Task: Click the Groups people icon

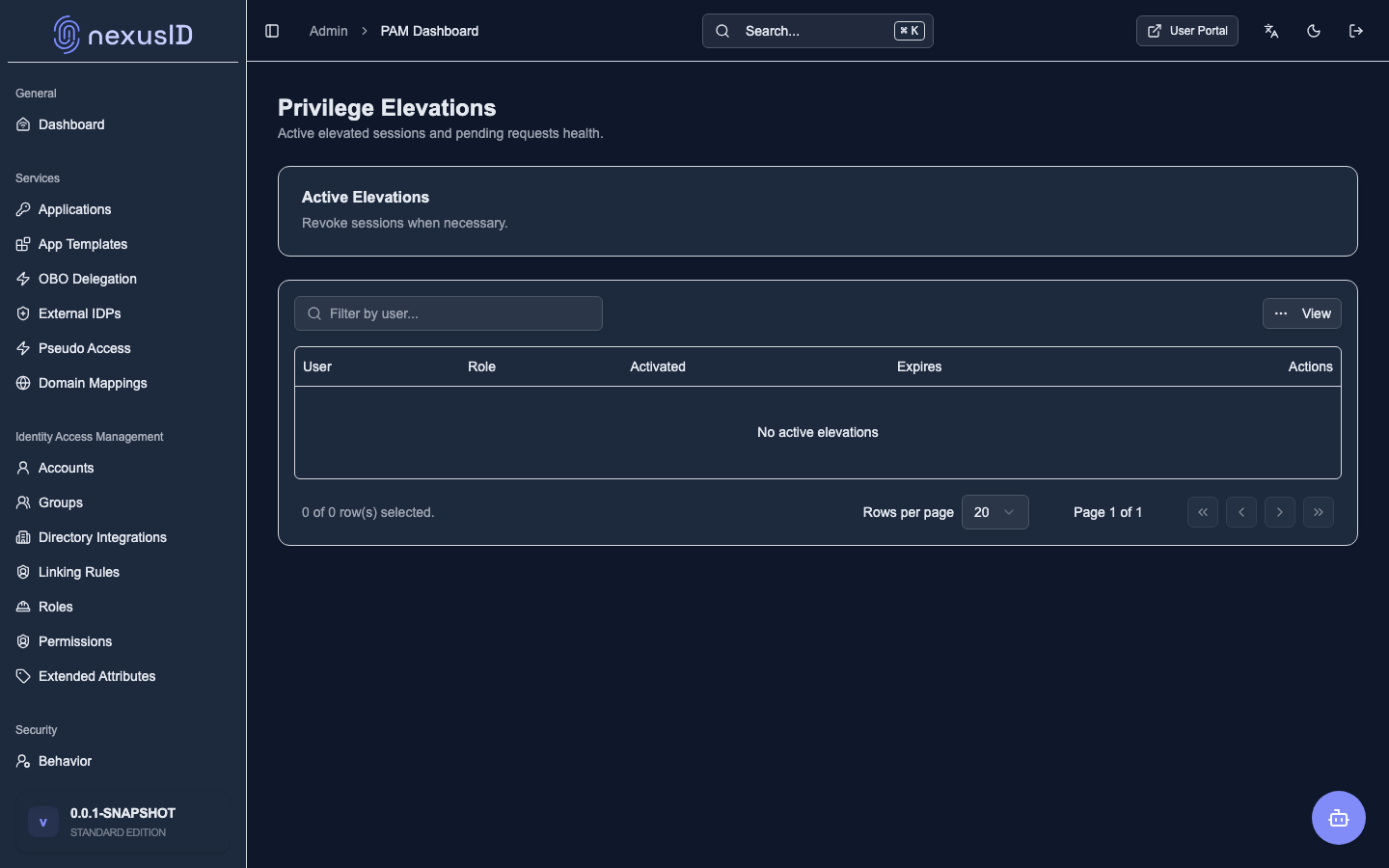Action: [23, 502]
